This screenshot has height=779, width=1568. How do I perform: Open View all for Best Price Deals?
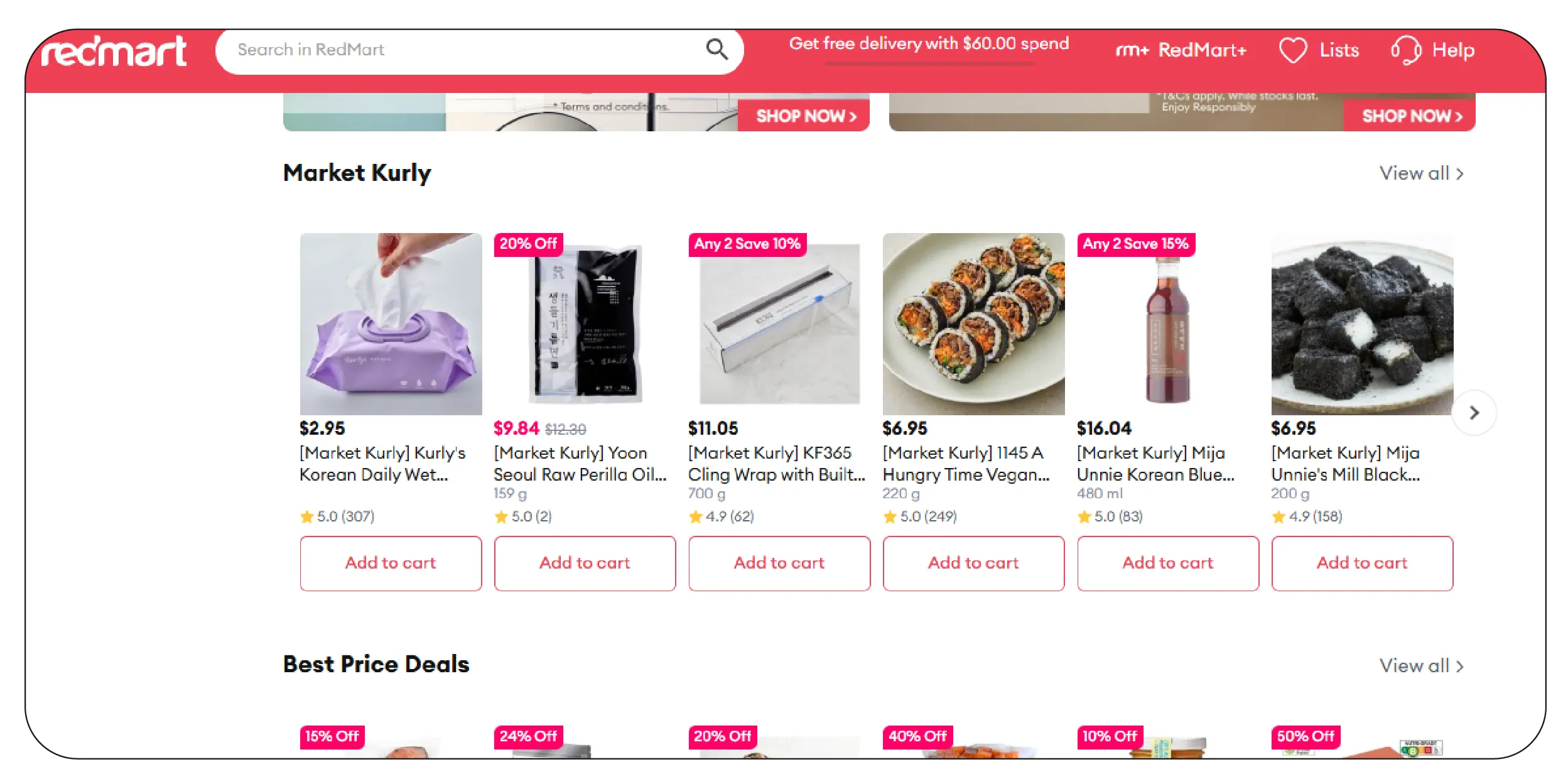pos(1421,666)
